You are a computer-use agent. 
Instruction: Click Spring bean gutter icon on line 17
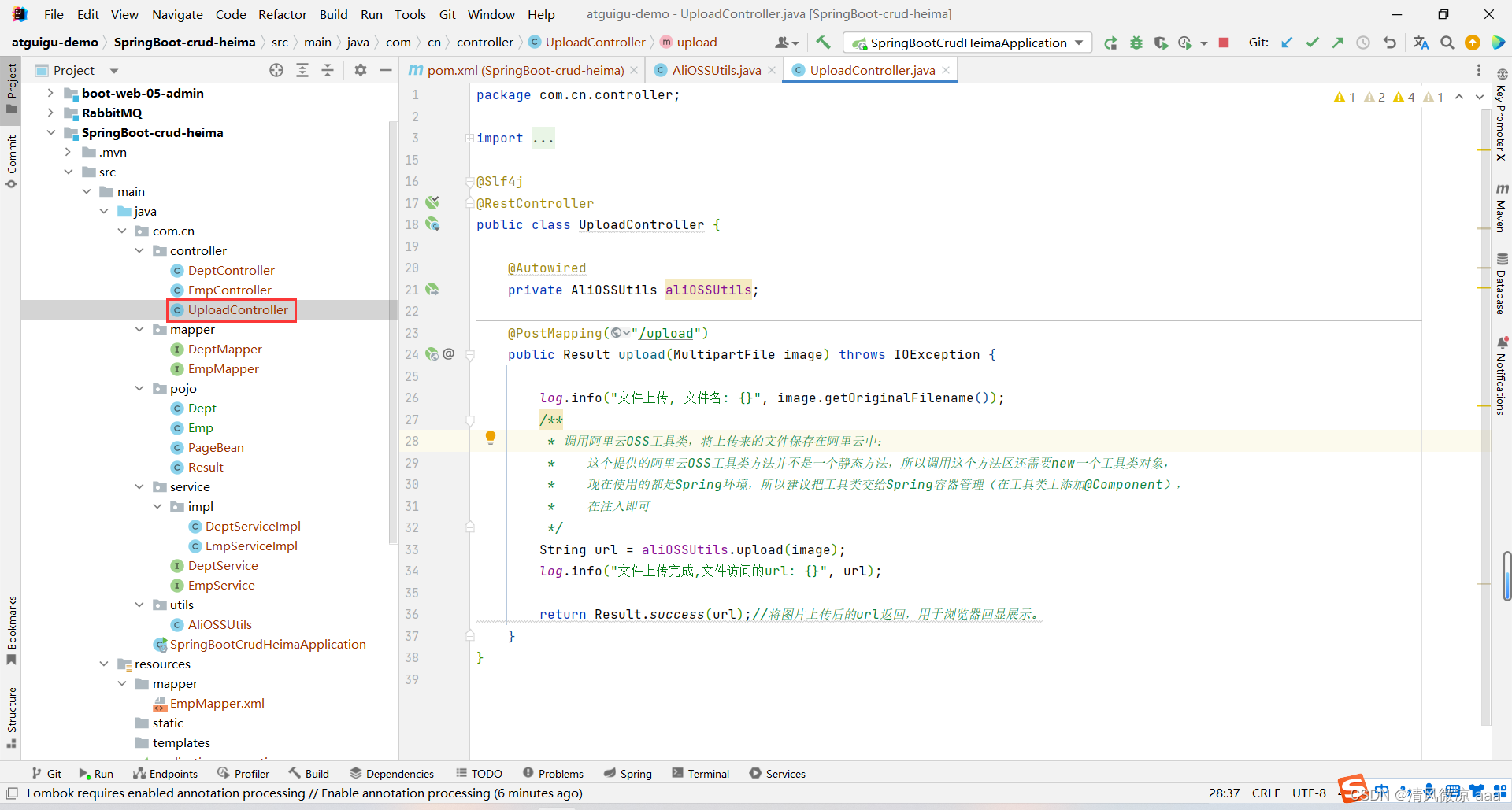coord(432,203)
